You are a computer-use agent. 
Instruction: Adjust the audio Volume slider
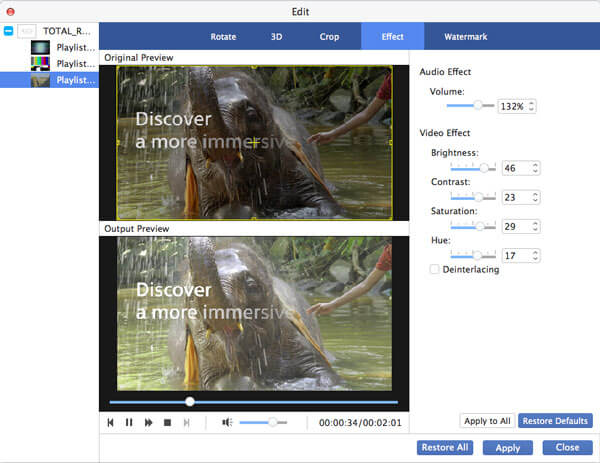click(470, 106)
